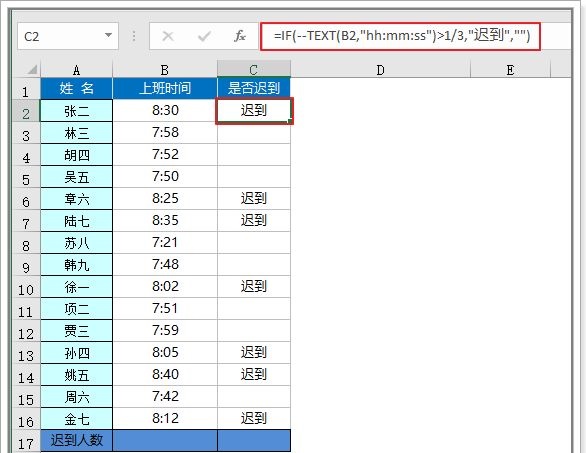The height and width of the screenshot is (453, 586).
Task: Select cell B14 showing 8:40
Action: (x=165, y=374)
